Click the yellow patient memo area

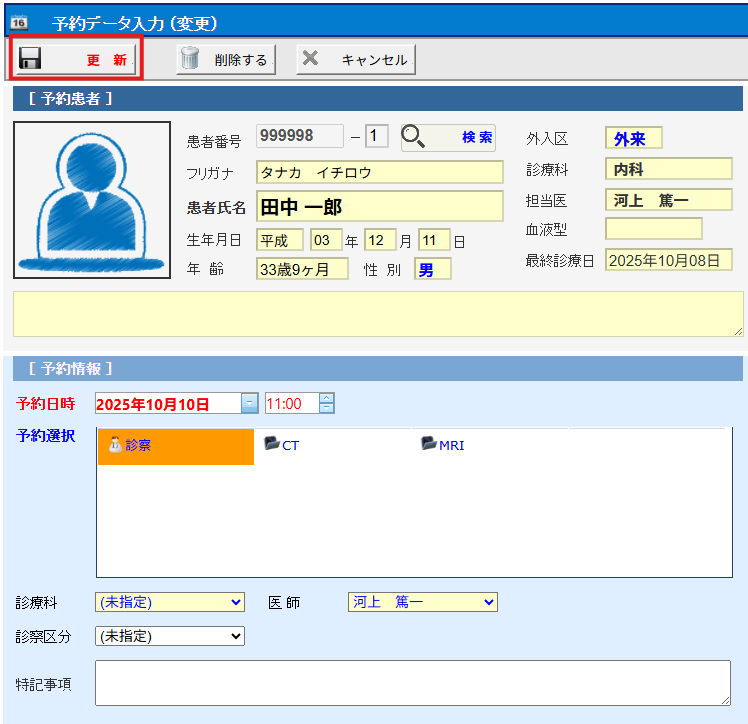pyautogui.click(x=378, y=314)
